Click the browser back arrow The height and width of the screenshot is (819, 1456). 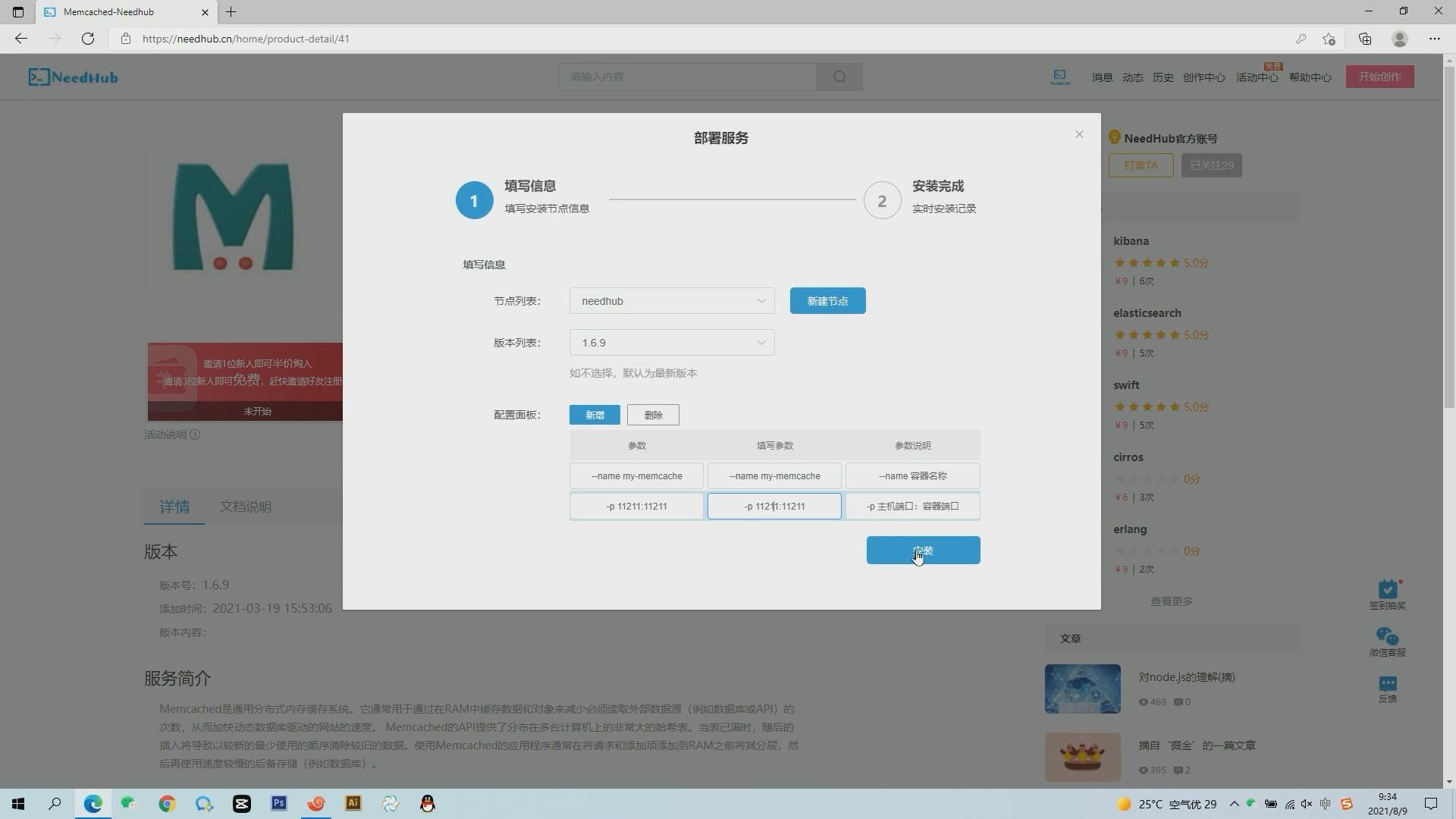coord(21,39)
